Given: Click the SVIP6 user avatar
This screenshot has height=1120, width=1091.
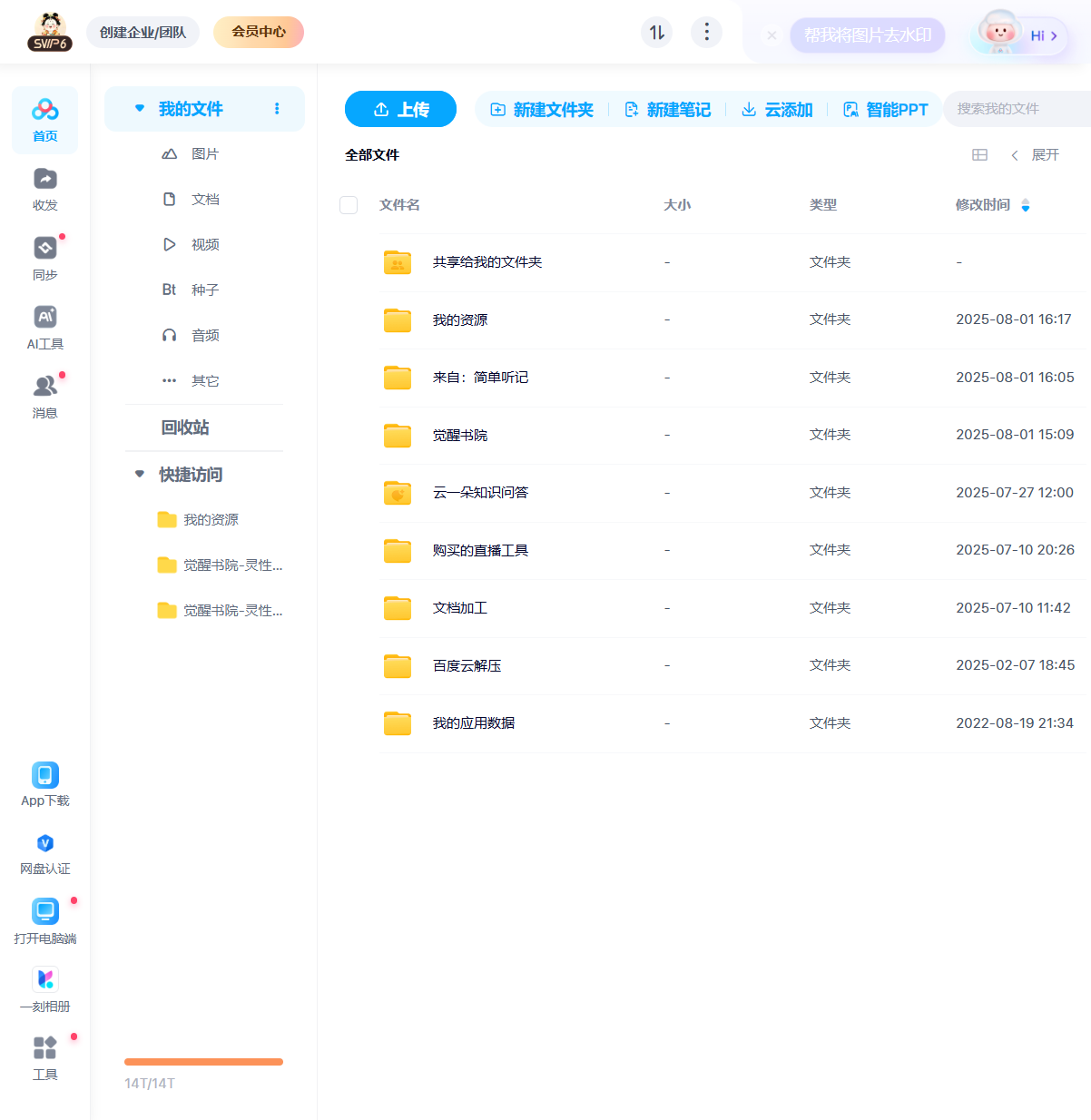Looking at the screenshot, I should (x=50, y=32).
